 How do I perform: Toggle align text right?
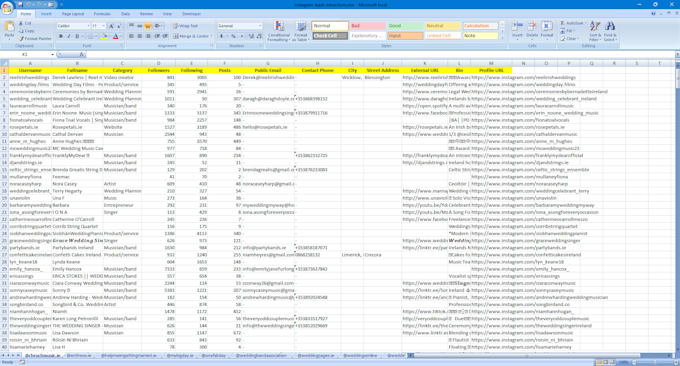click(x=148, y=36)
